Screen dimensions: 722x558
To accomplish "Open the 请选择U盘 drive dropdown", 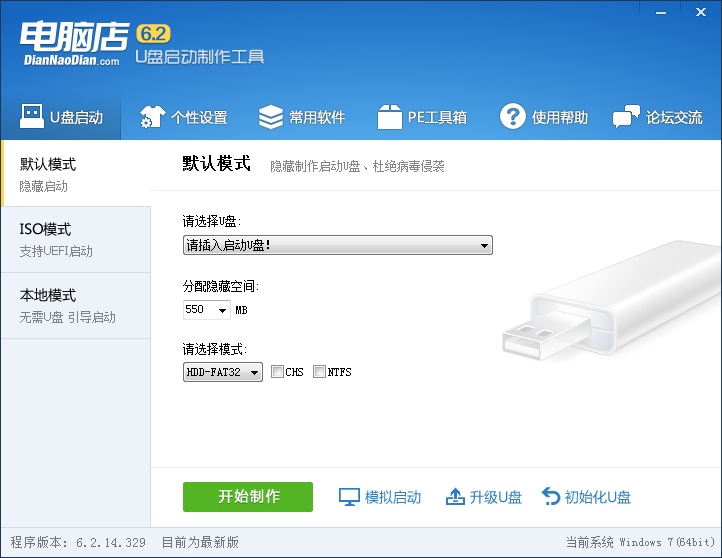I will coord(337,245).
